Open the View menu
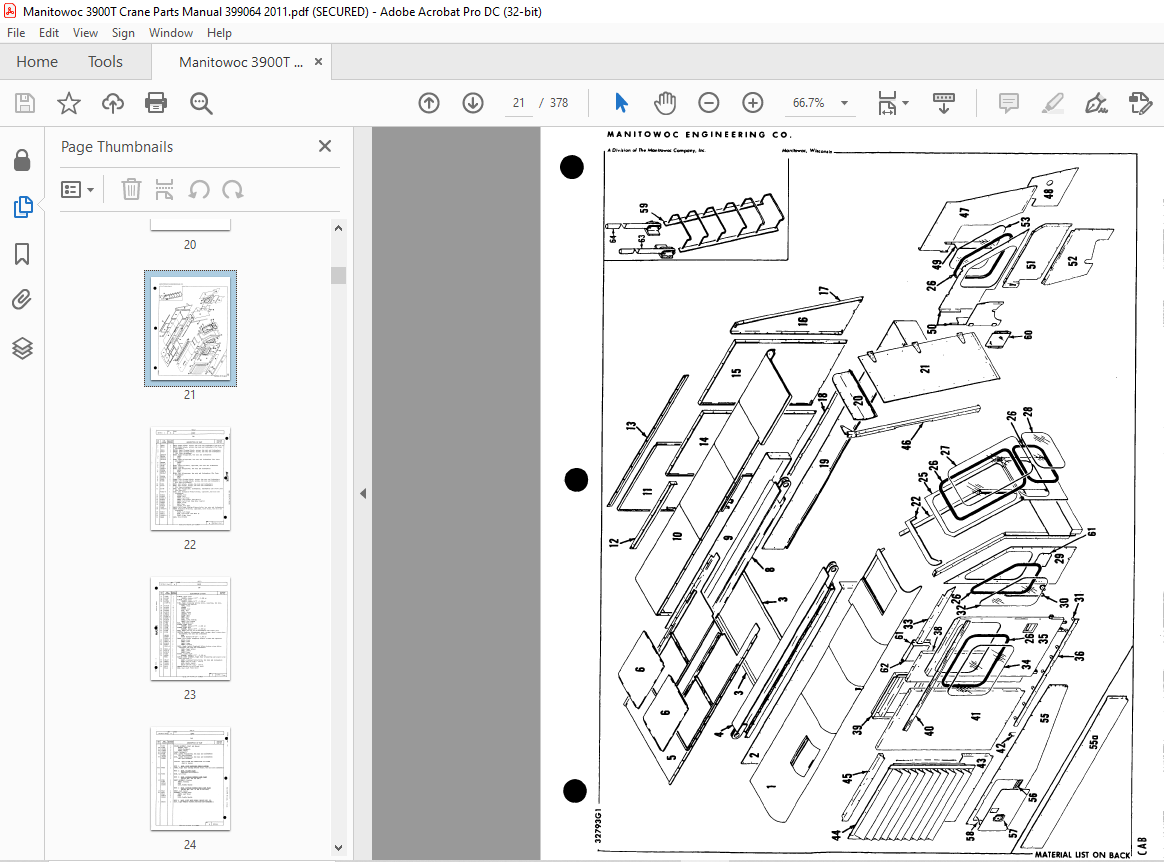The width and height of the screenshot is (1164, 862). click(x=85, y=33)
